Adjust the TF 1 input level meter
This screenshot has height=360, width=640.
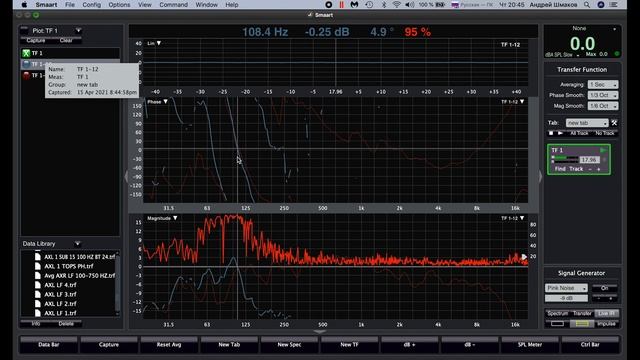click(565, 159)
